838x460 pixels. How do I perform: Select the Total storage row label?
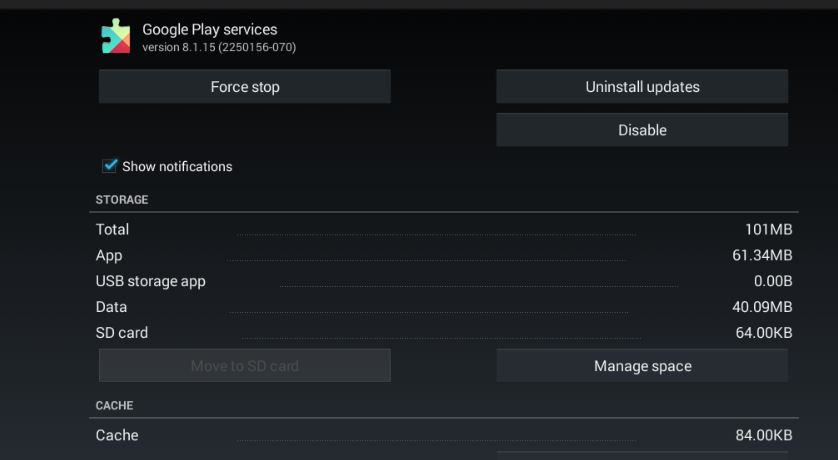(x=112, y=229)
